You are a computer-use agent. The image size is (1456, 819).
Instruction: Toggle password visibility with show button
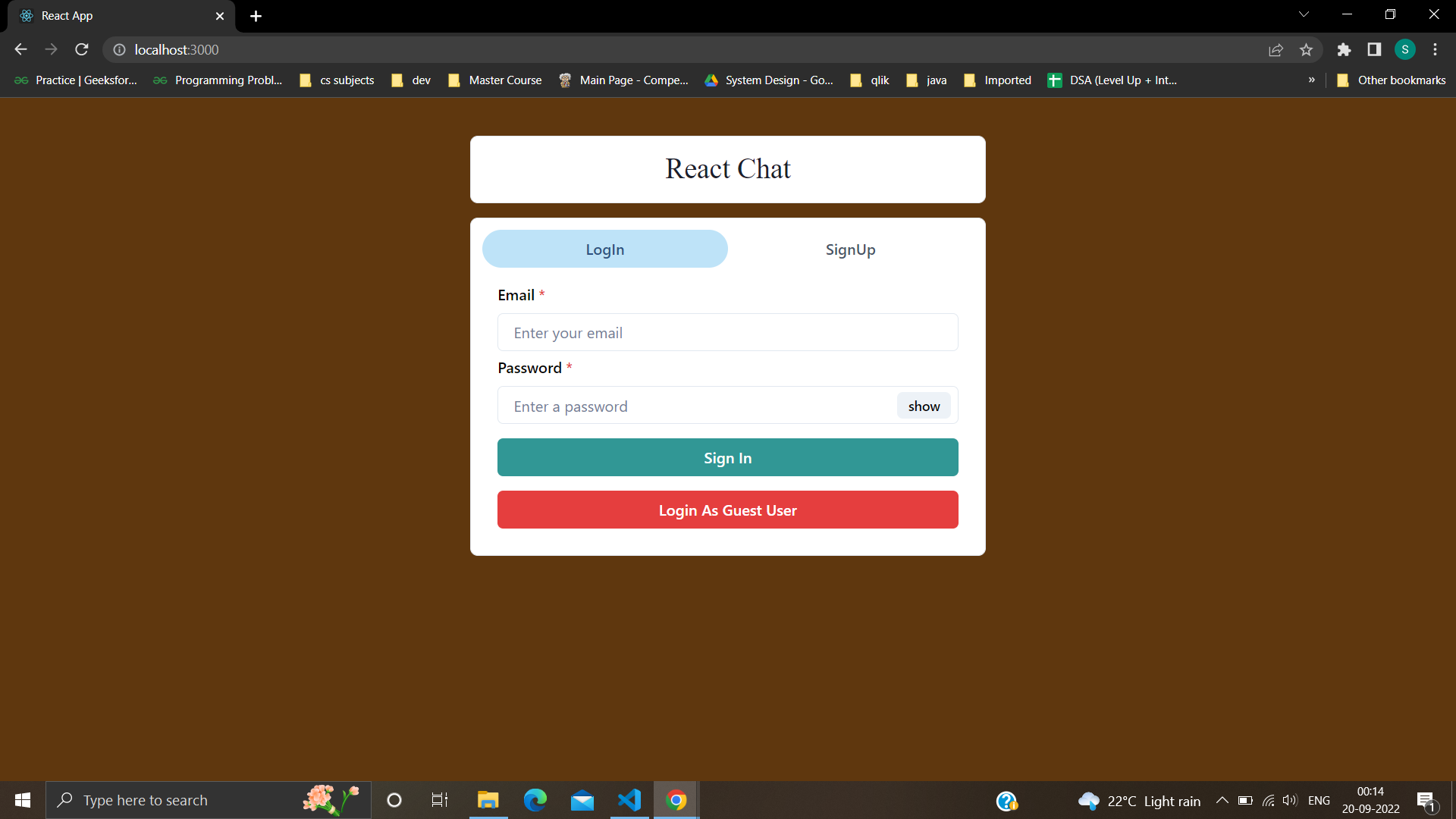924,406
